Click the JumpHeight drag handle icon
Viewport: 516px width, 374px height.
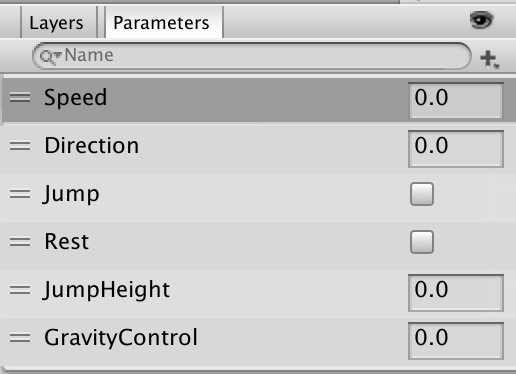click(20, 290)
